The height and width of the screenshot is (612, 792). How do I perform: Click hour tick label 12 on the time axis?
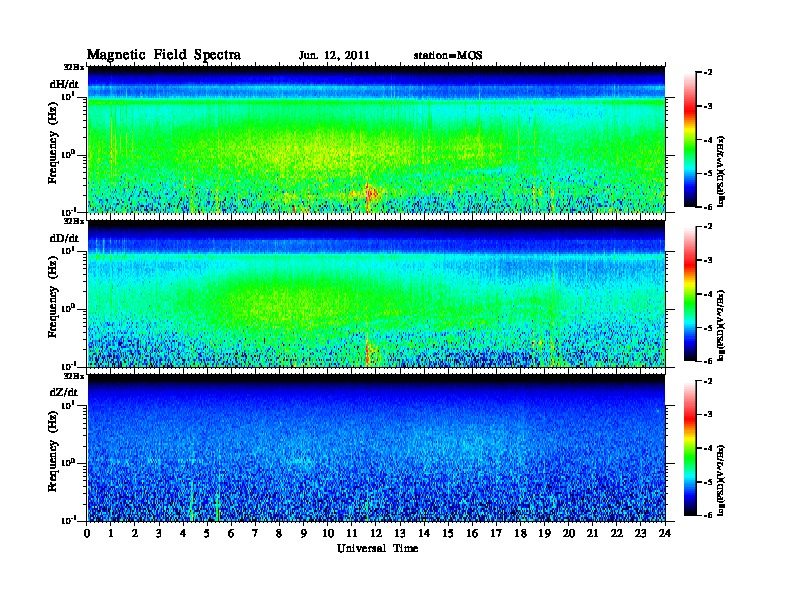point(376,534)
